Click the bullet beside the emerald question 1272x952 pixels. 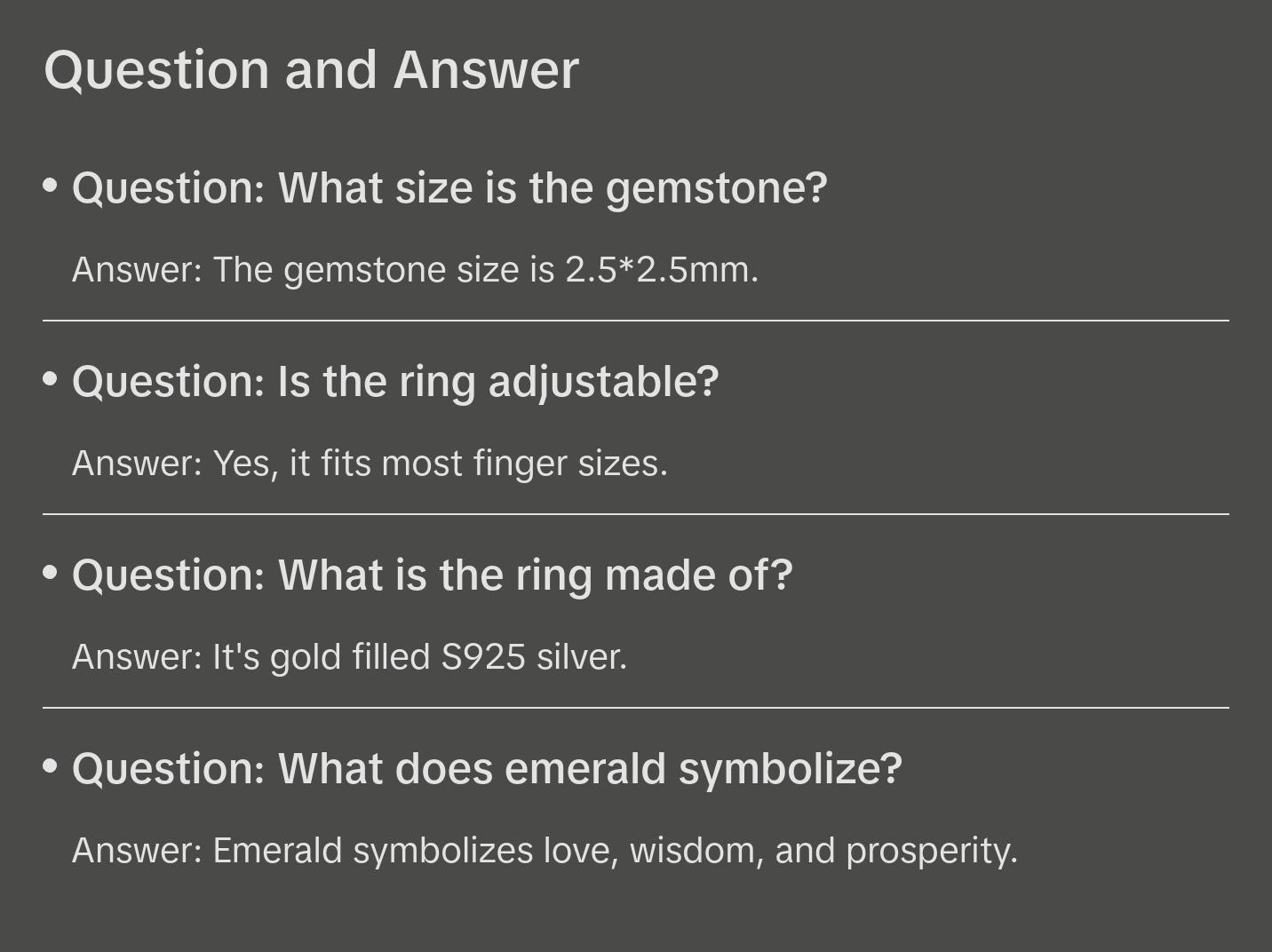tap(51, 766)
